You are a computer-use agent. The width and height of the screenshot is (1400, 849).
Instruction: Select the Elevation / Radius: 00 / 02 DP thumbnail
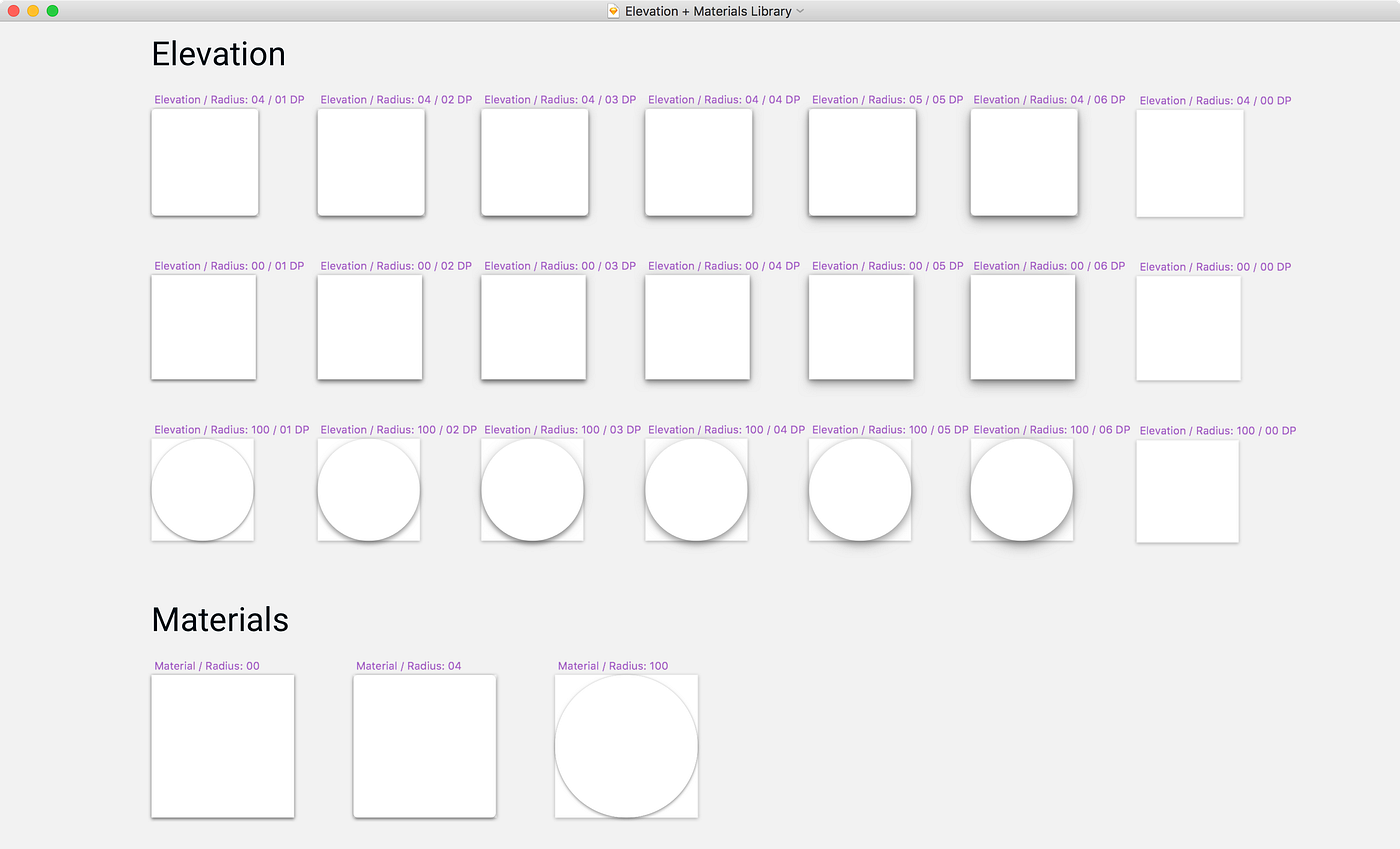pos(369,327)
